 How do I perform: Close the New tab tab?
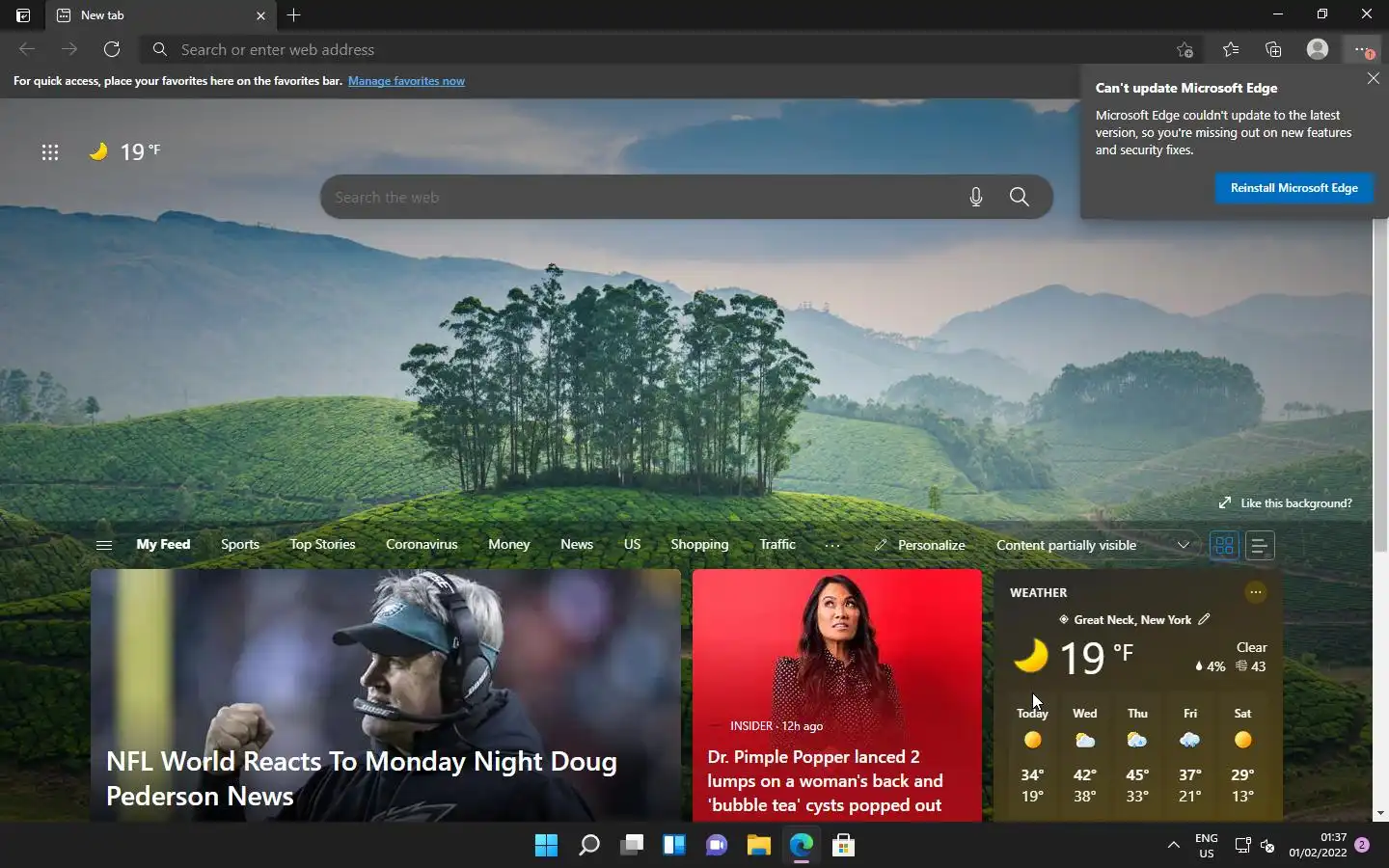[x=260, y=15]
